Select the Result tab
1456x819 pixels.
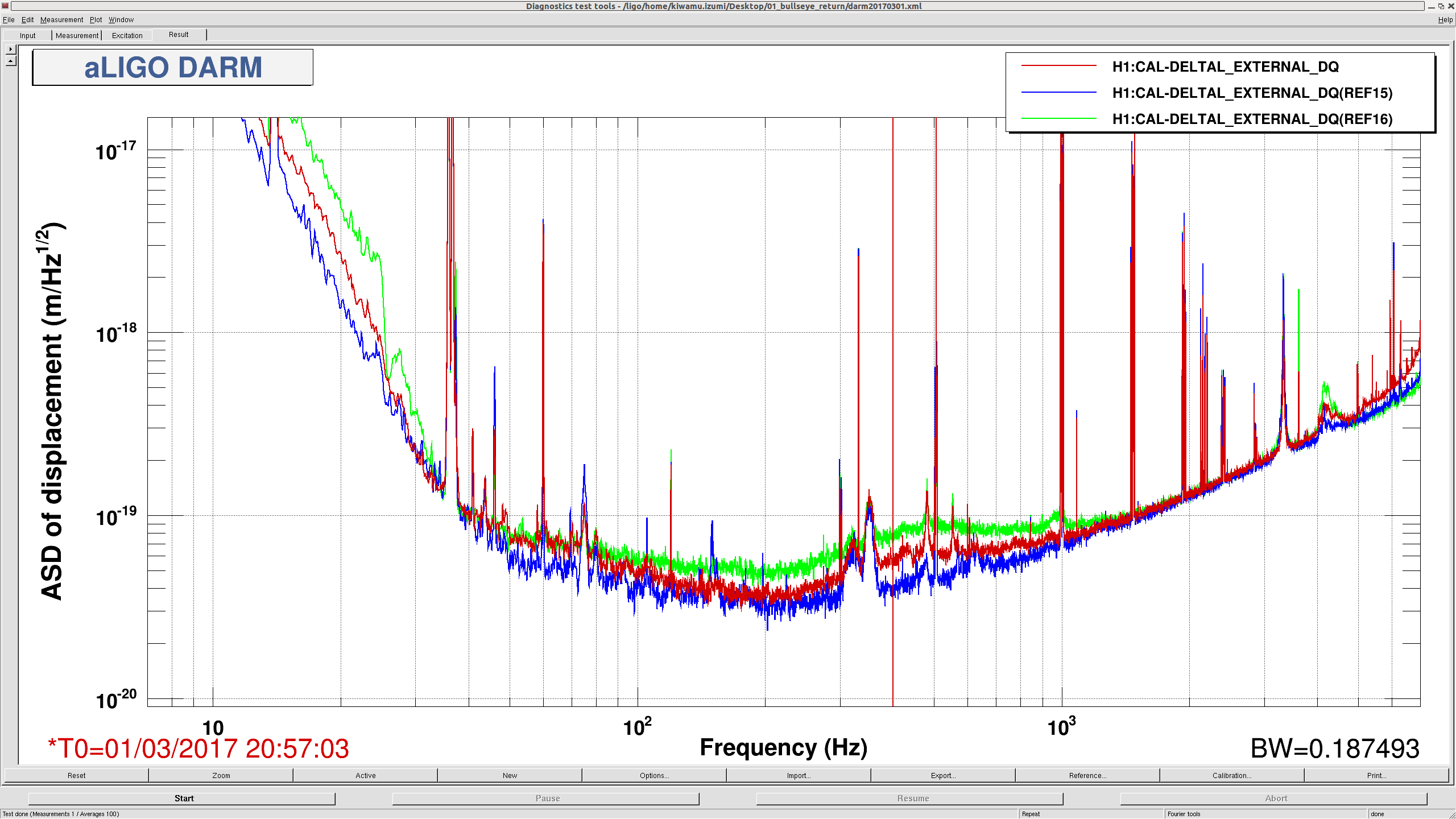(x=179, y=35)
